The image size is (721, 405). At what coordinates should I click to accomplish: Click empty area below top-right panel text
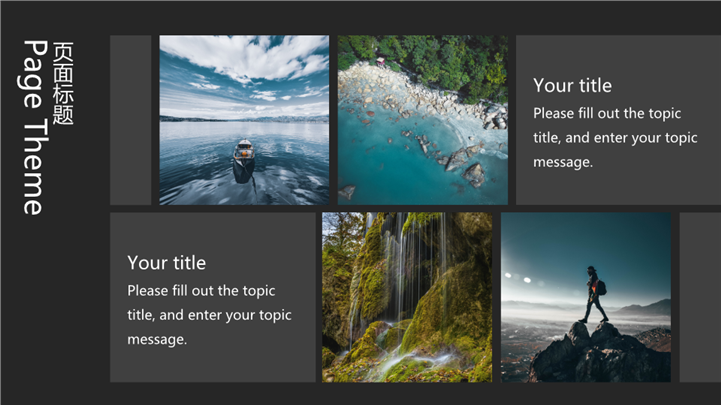coord(615,186)
